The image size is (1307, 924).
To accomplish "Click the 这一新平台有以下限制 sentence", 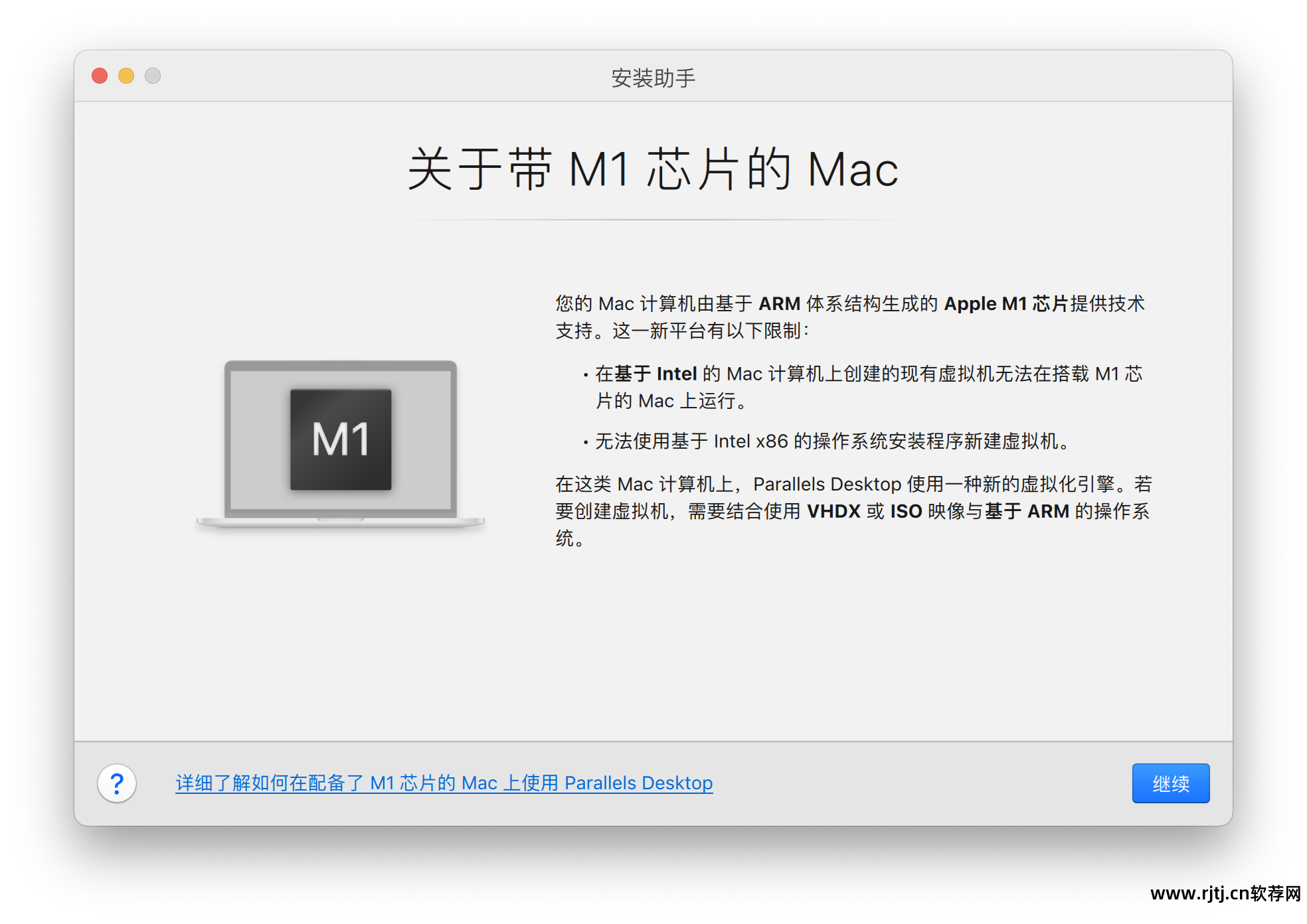I will [x=711, y=331].
